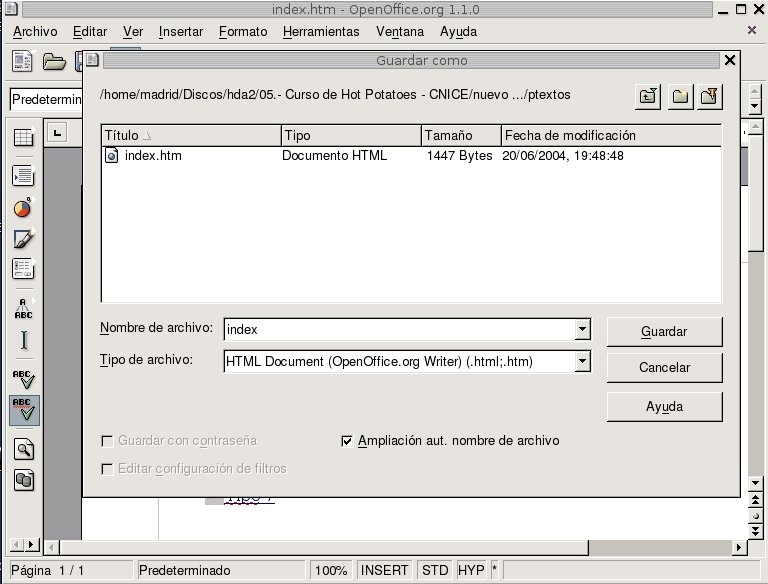Sort files by the Título column header

coord(190,135)
